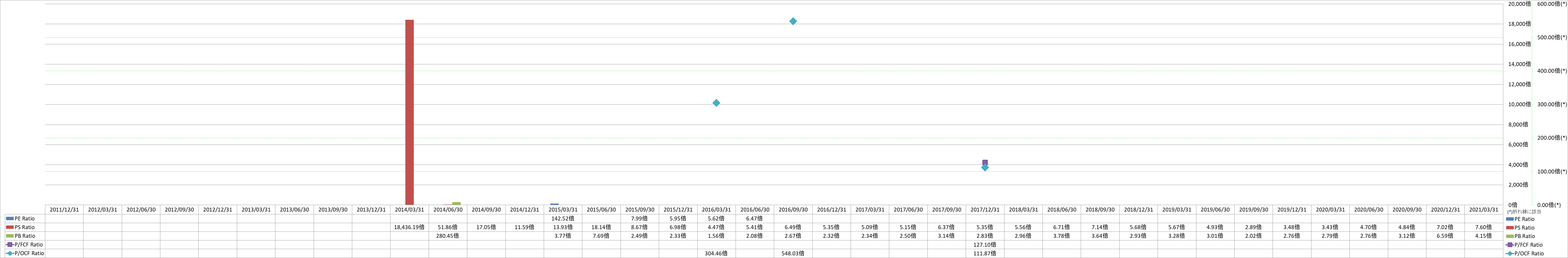This screenshot has height=258, width=1568.
Task: Select the green PB Ratio bar at 2014/06/30
Action: 457,203
